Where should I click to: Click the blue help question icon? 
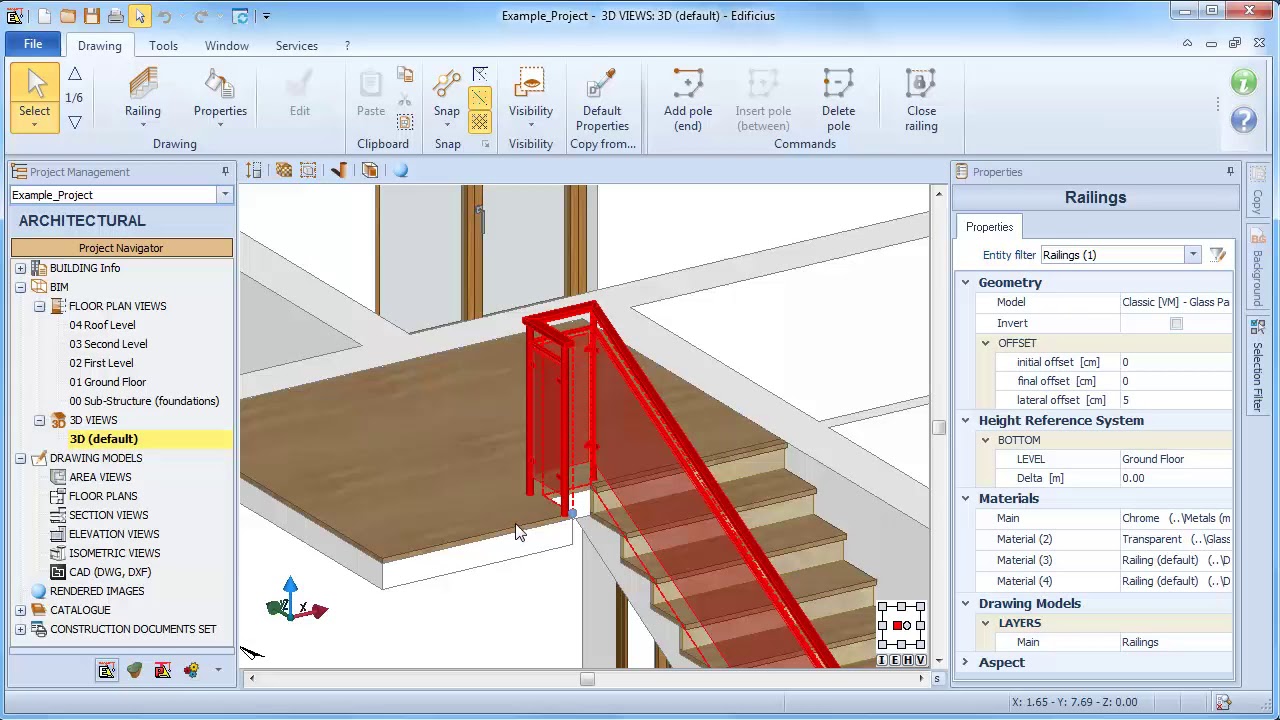(1244, 120)
